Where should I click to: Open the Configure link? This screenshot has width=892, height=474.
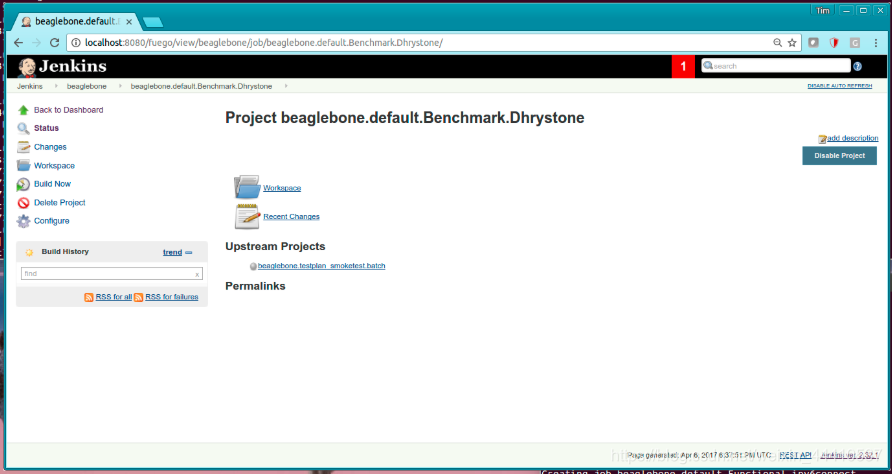coord(52,221)
